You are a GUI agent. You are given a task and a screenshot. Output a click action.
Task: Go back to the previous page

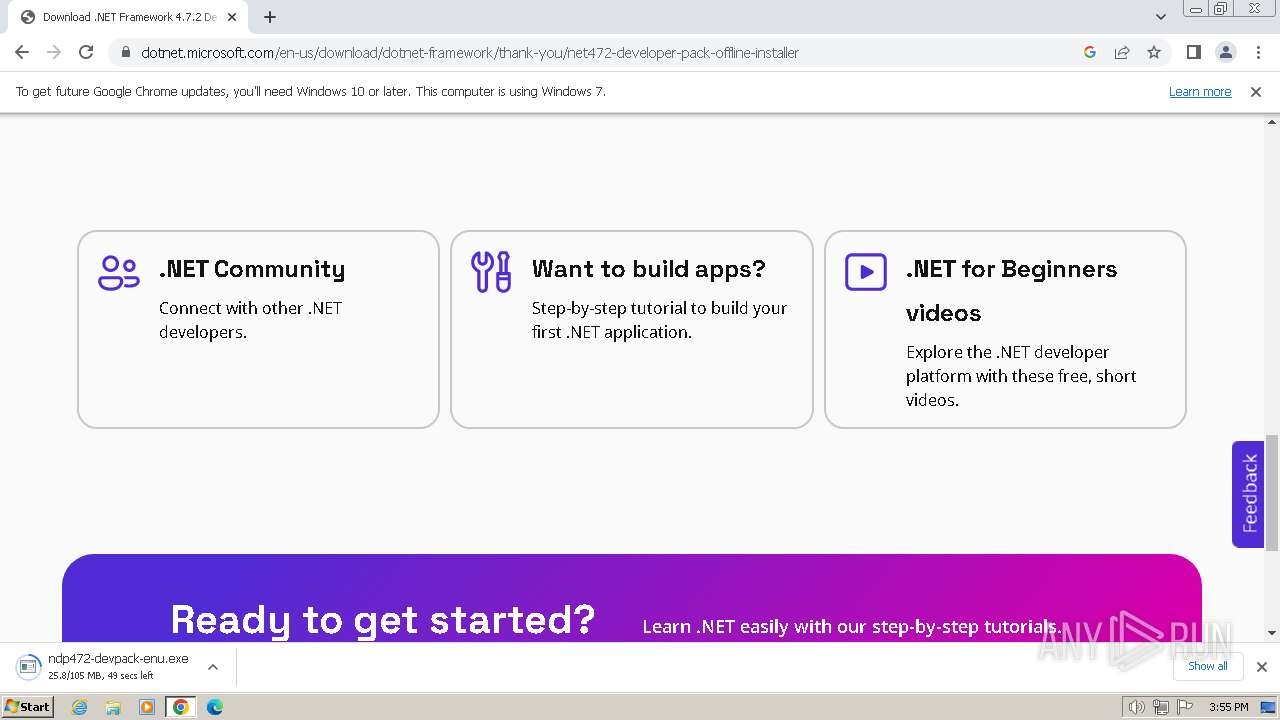coord(22,52)
